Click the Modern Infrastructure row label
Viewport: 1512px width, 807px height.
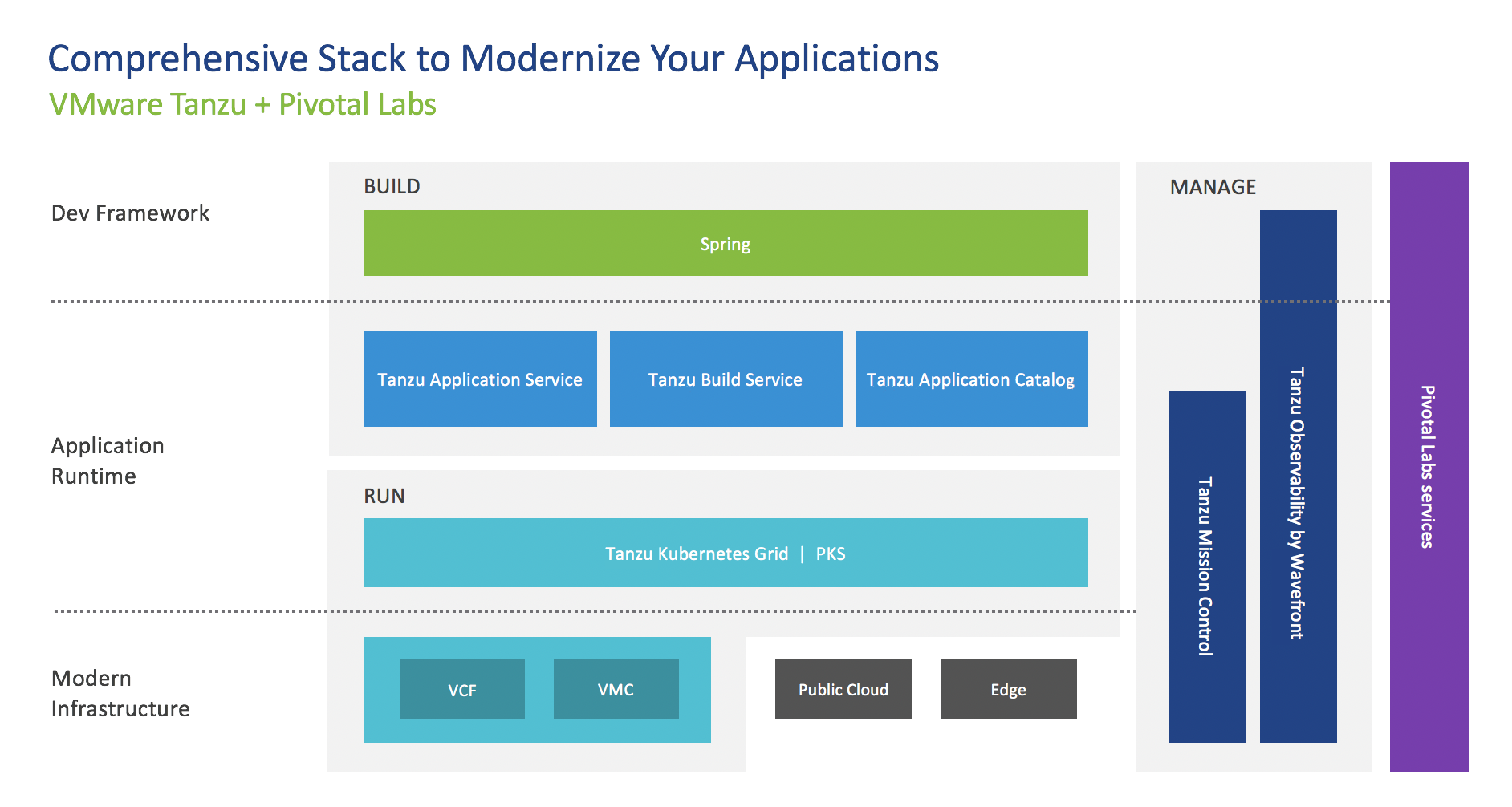[x=120, y=693]
